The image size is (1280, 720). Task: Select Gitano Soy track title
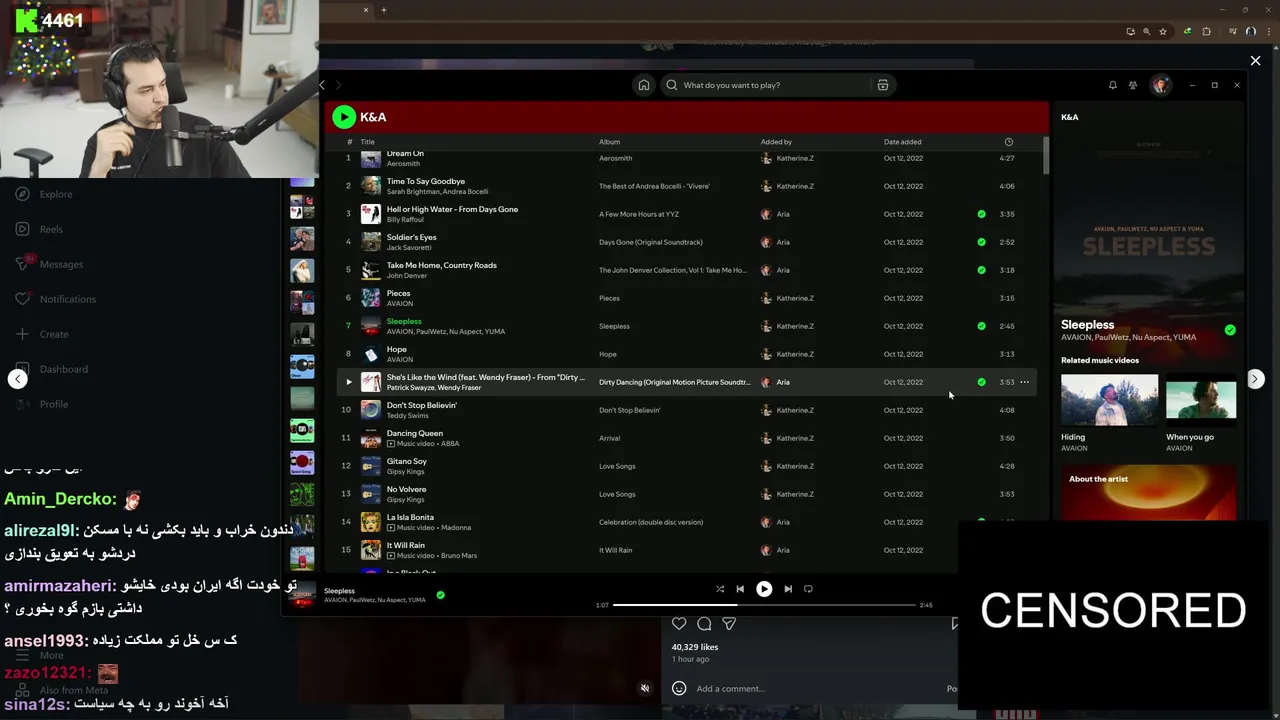[407, 461]
